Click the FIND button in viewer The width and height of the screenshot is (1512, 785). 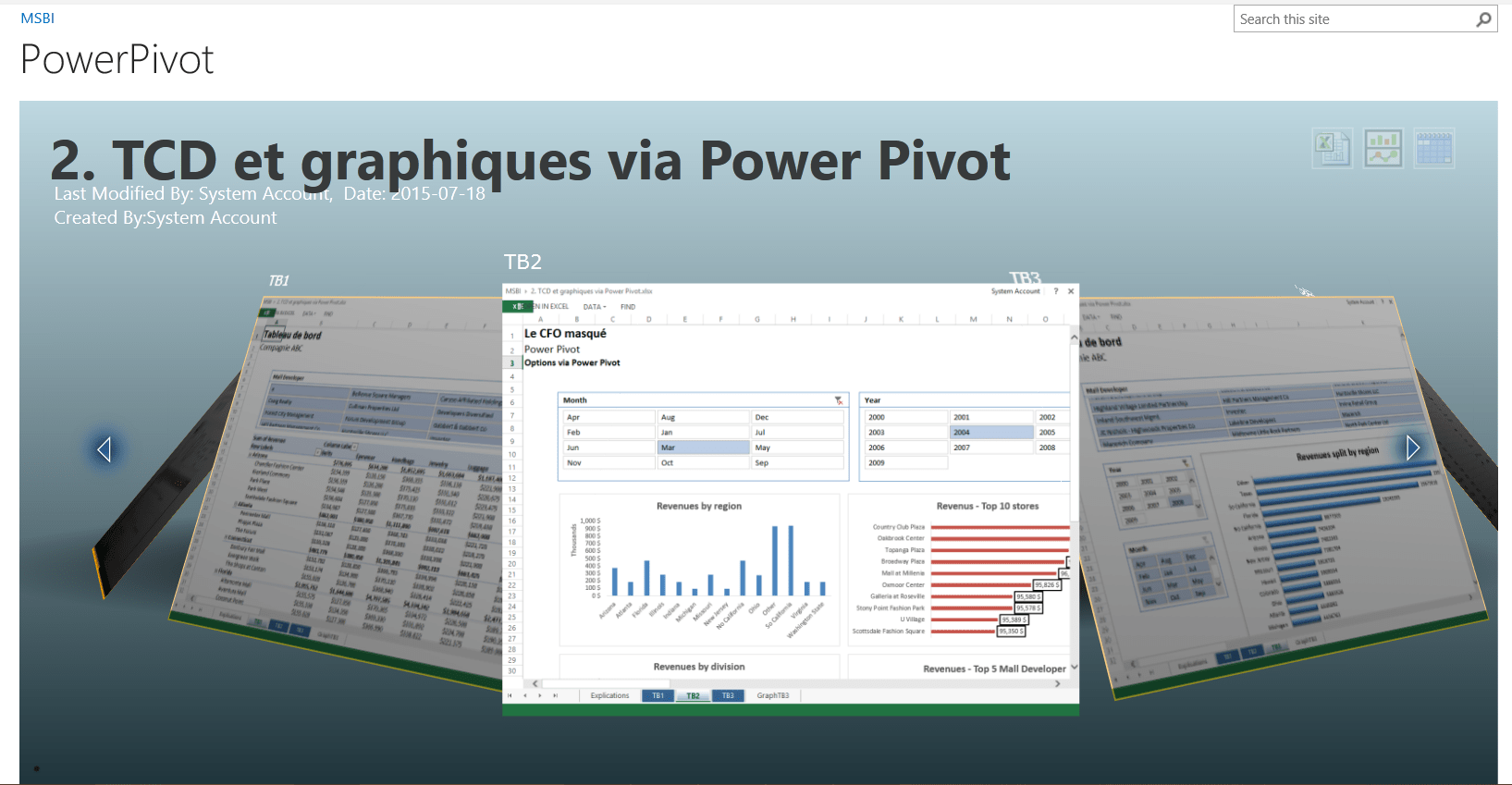[628, 307]
